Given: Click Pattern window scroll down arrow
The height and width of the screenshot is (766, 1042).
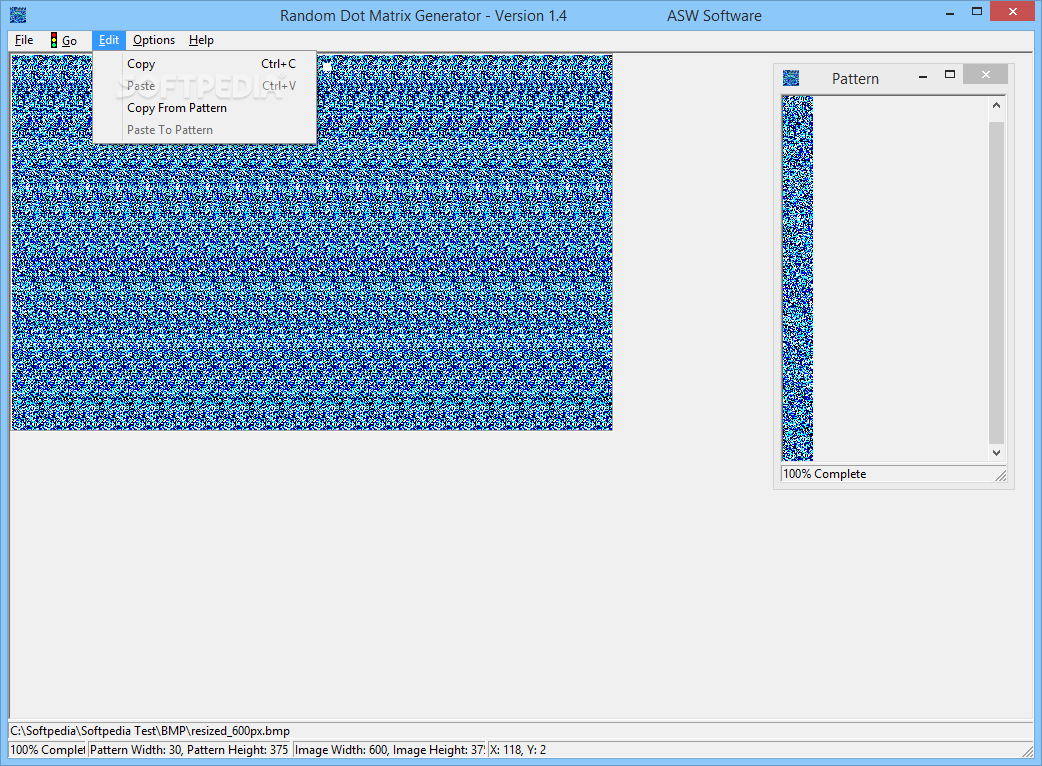Looking at the screenshot, I should point(996,452).
